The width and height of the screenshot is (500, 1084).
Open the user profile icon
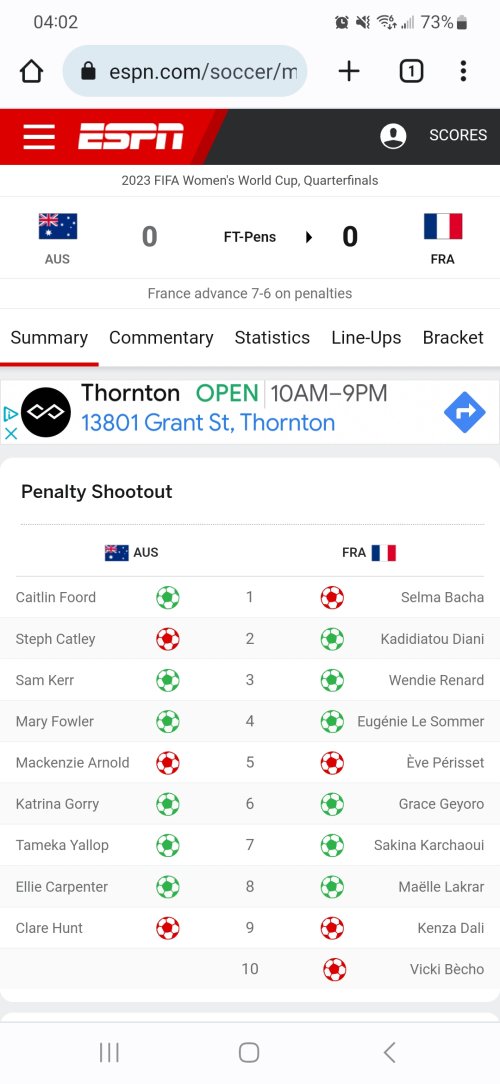tap(393, 136)
